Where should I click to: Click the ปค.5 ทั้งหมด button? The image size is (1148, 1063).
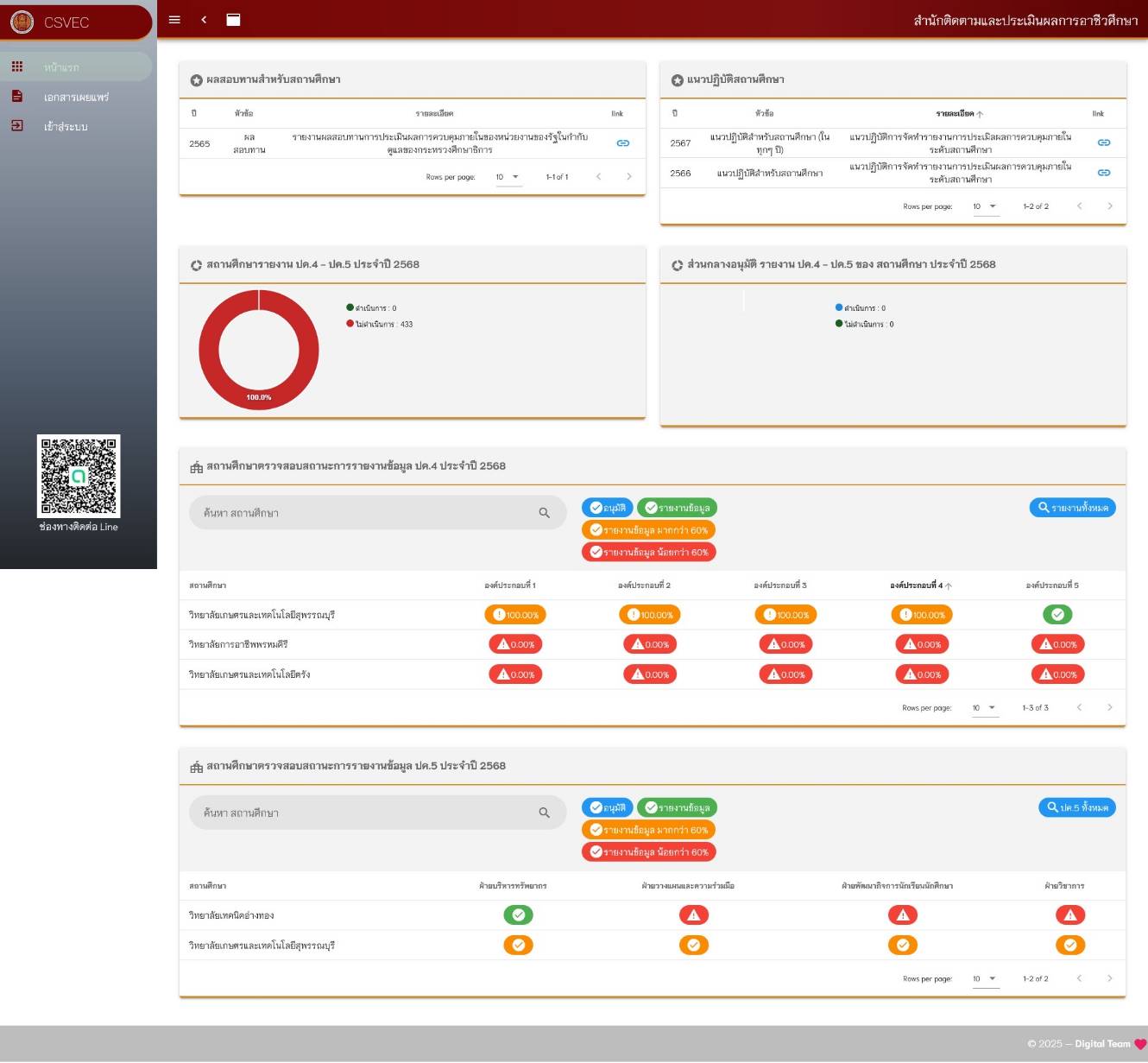1076,807
